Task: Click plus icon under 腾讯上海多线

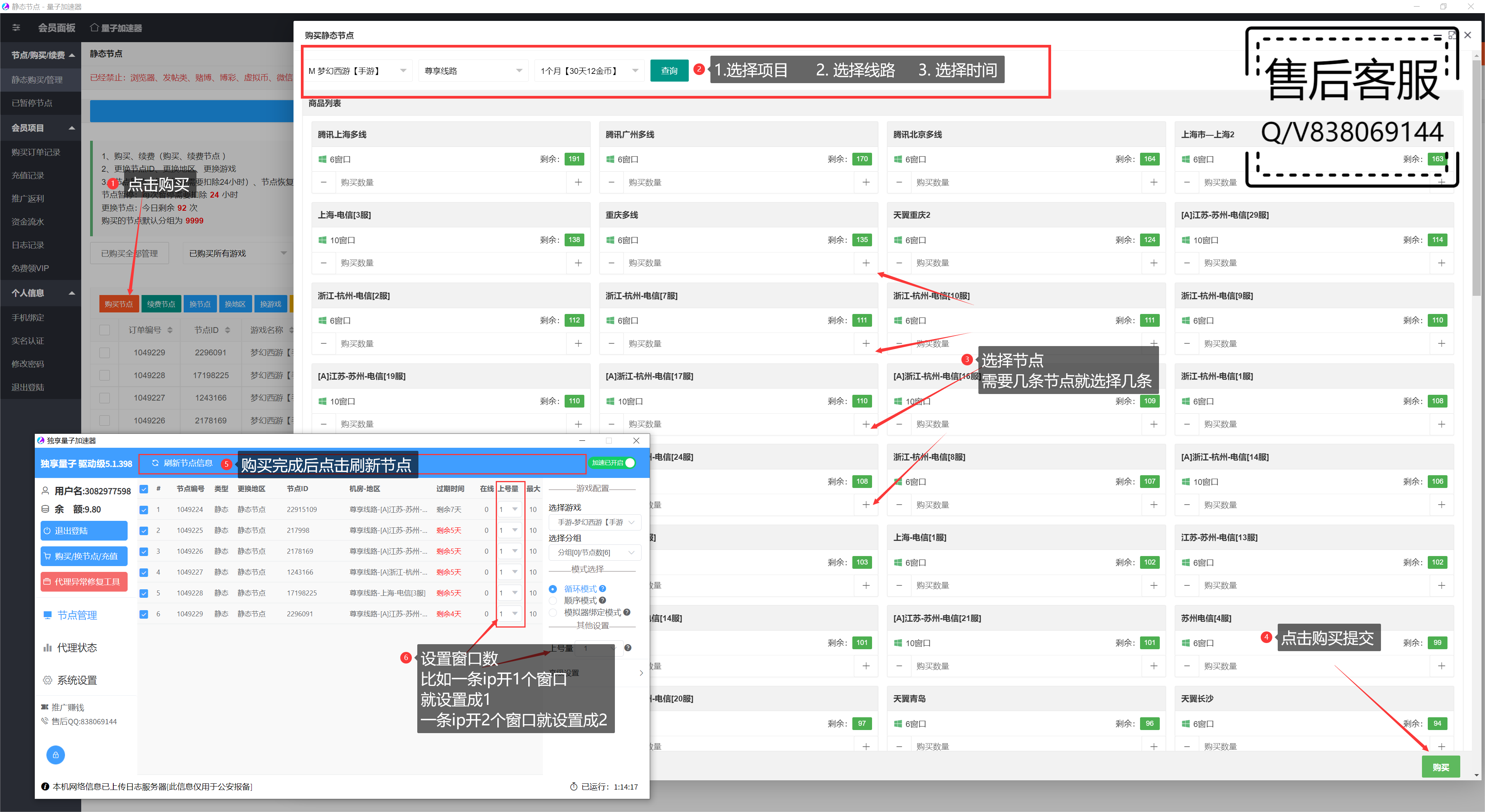Action: coord(578,182)
